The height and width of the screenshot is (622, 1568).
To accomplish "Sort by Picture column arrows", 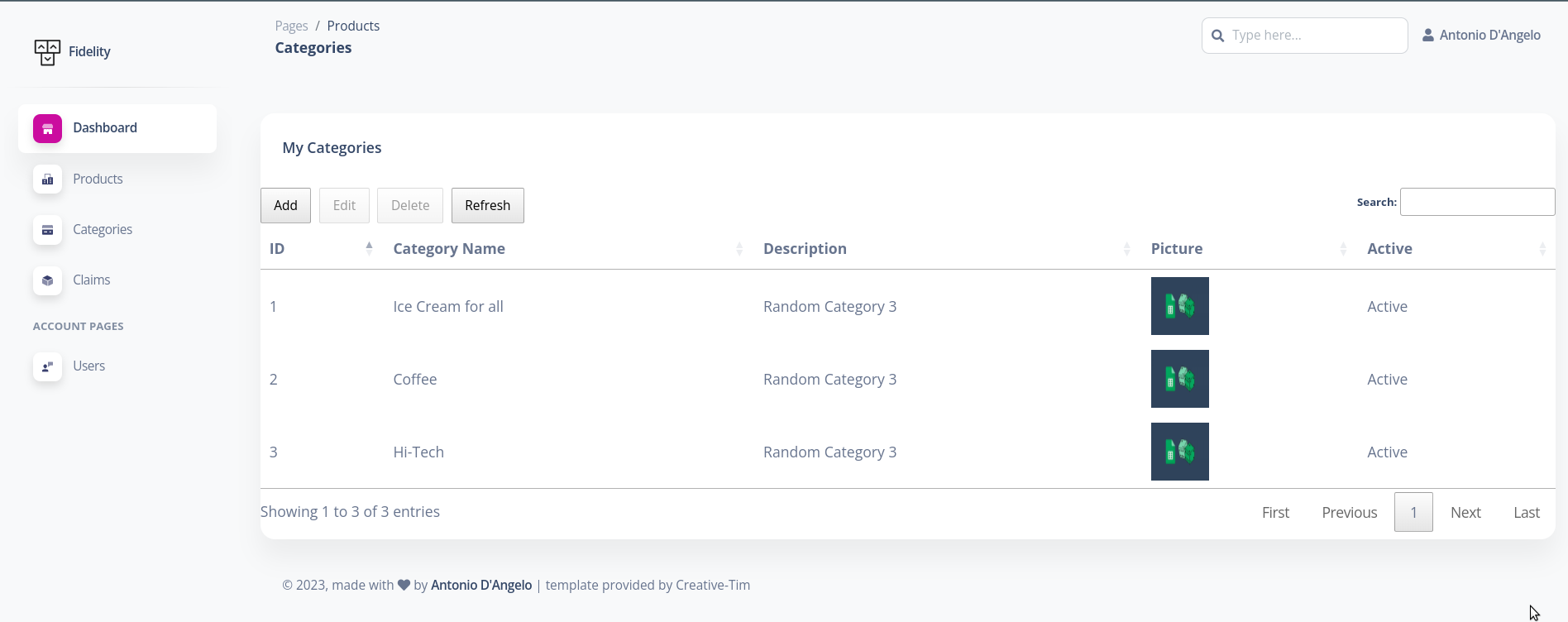I will pos(1343,249).
